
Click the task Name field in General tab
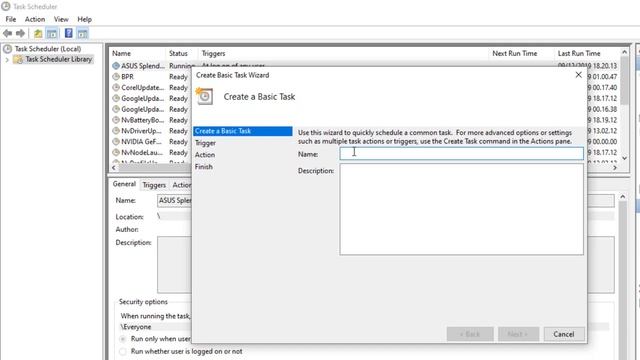tap(174, 200)
